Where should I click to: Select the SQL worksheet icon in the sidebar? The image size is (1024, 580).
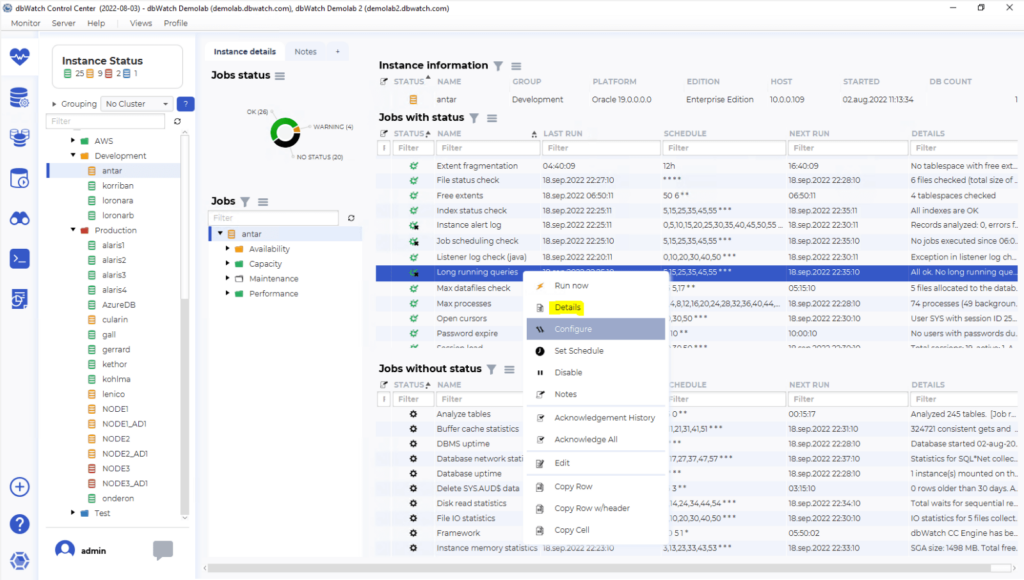[20, 300]
